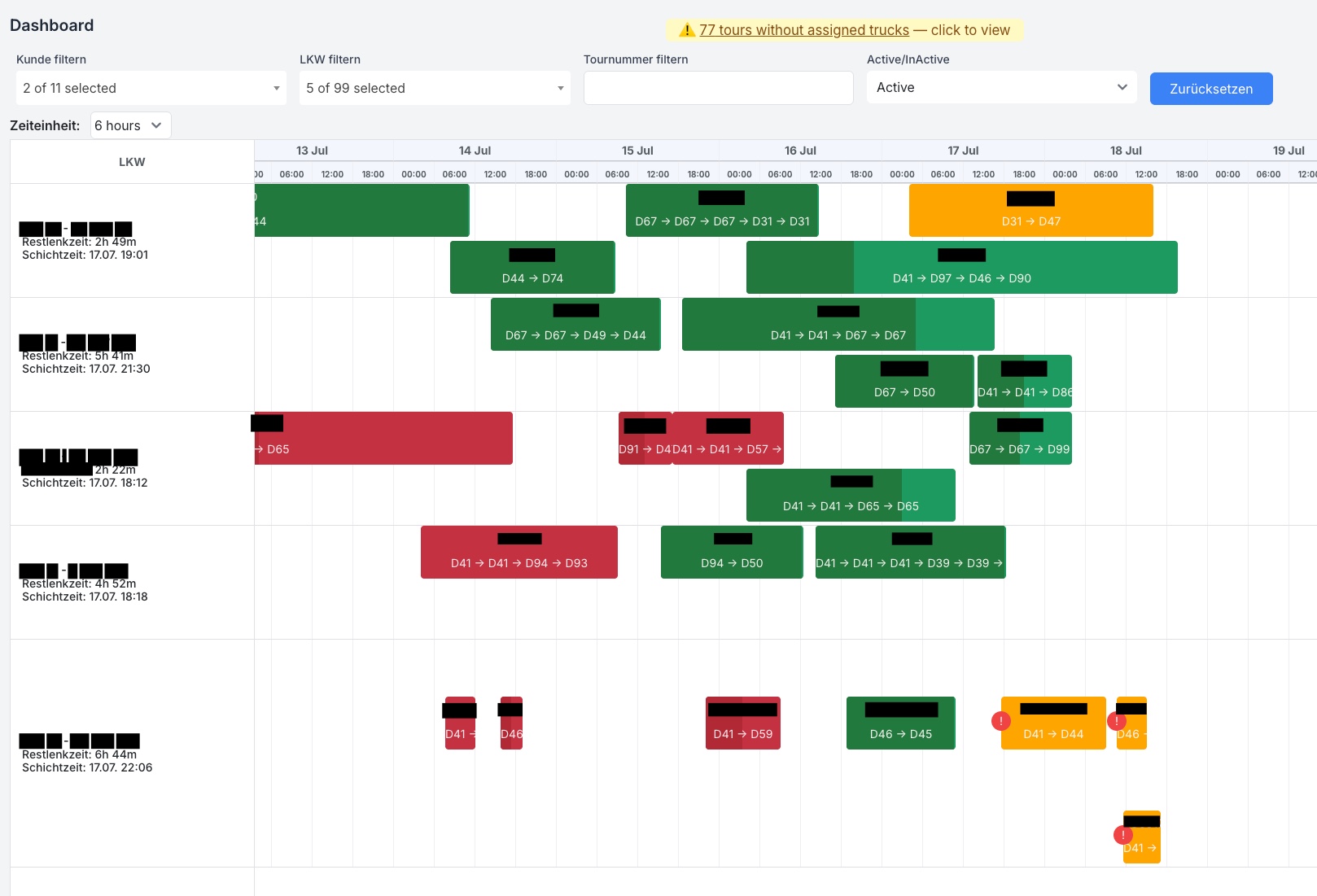
Task: Open red tour D41 → D41 → D57
Action: 729,438
